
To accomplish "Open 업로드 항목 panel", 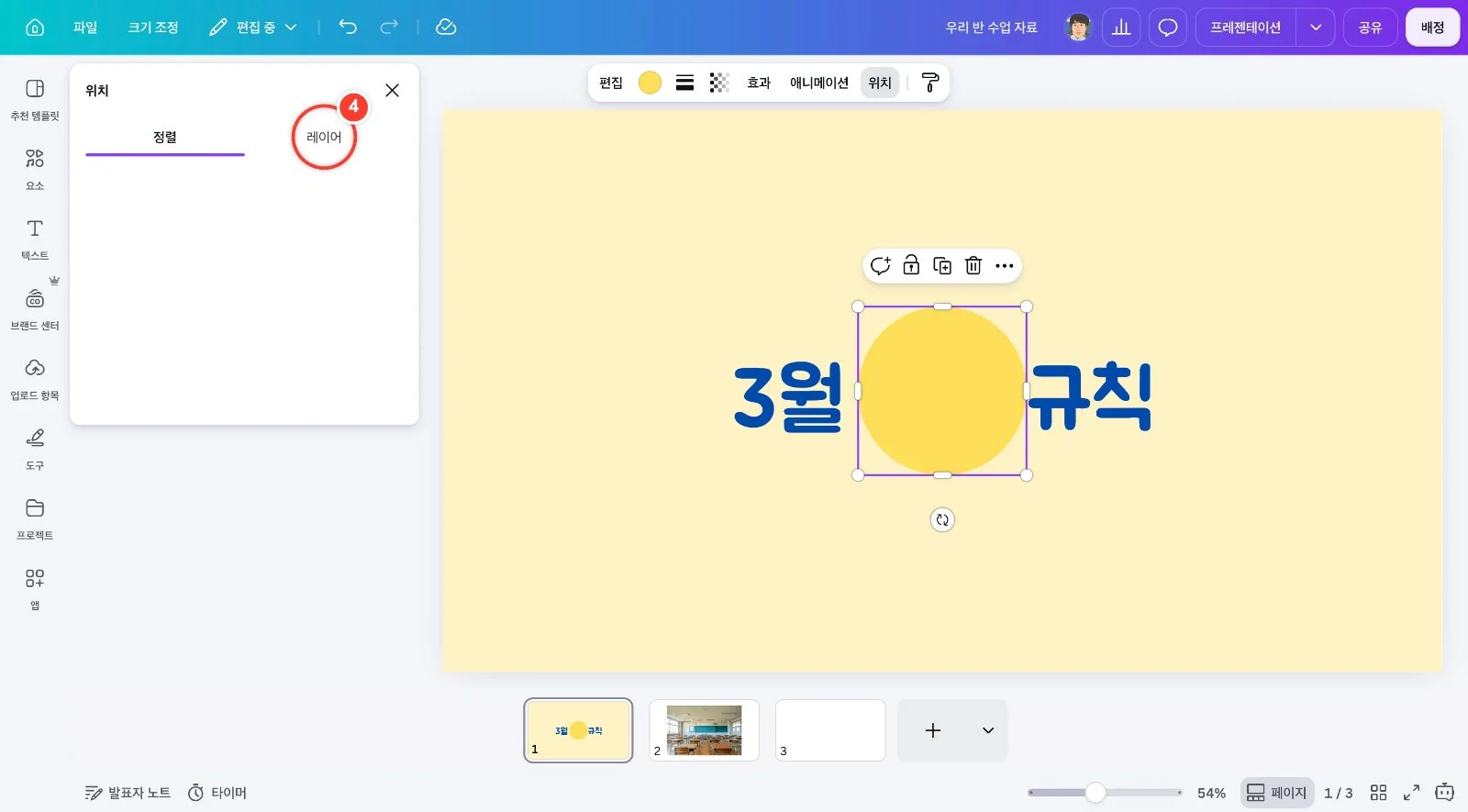I will 35,380.
